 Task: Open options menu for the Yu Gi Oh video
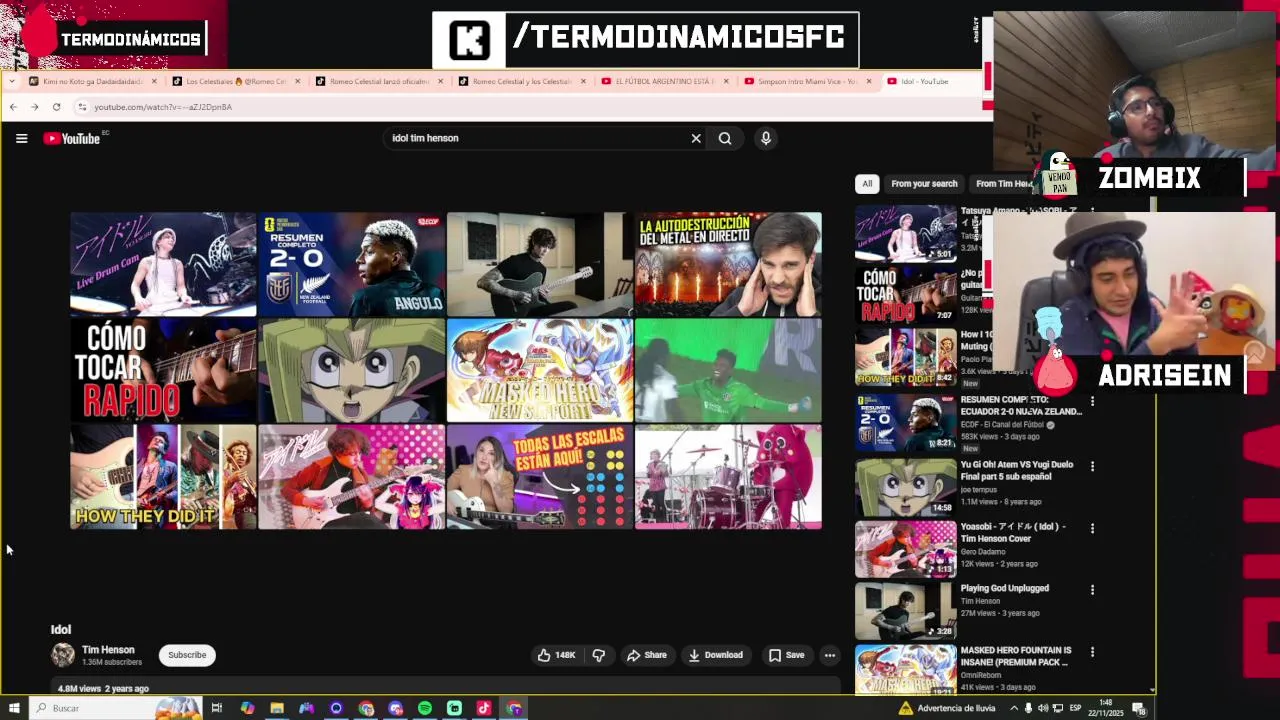[1092, 466]
